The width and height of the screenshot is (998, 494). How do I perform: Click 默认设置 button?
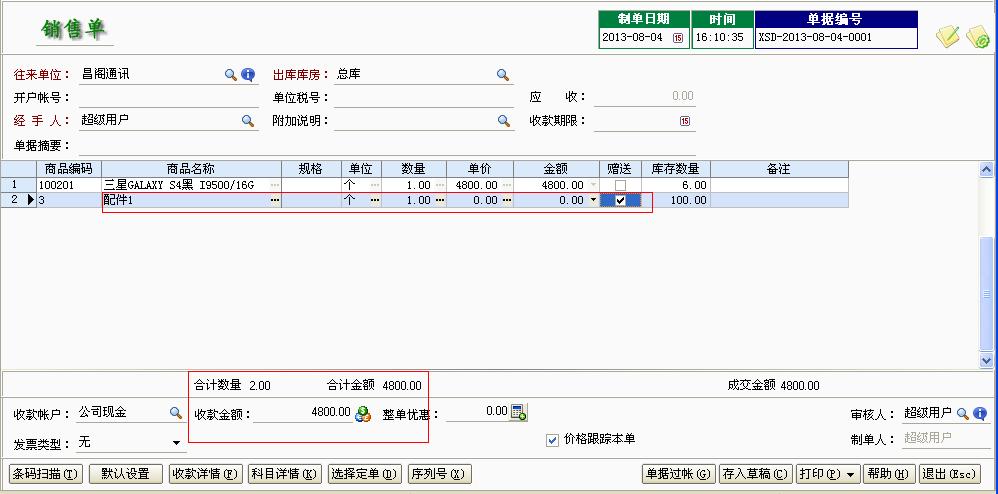tap(126, 474)
